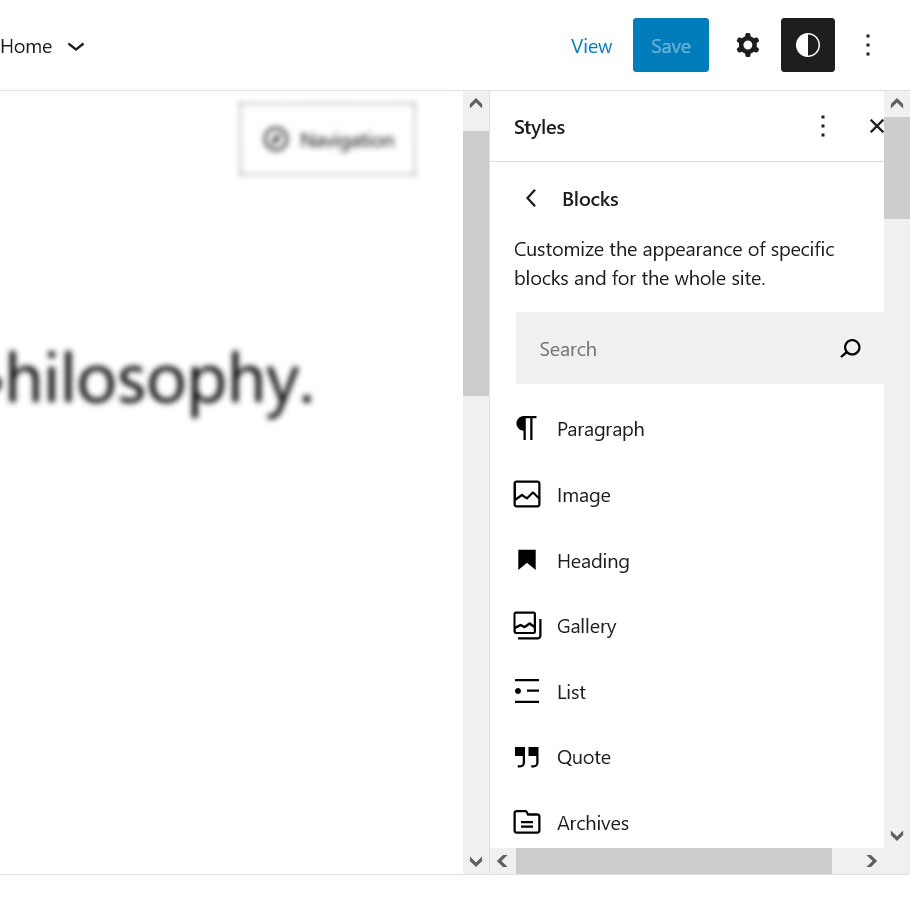Viewport: 910px width, 910px height.
Task: Click the Heading bookmark icon
Action: (526, 560)
